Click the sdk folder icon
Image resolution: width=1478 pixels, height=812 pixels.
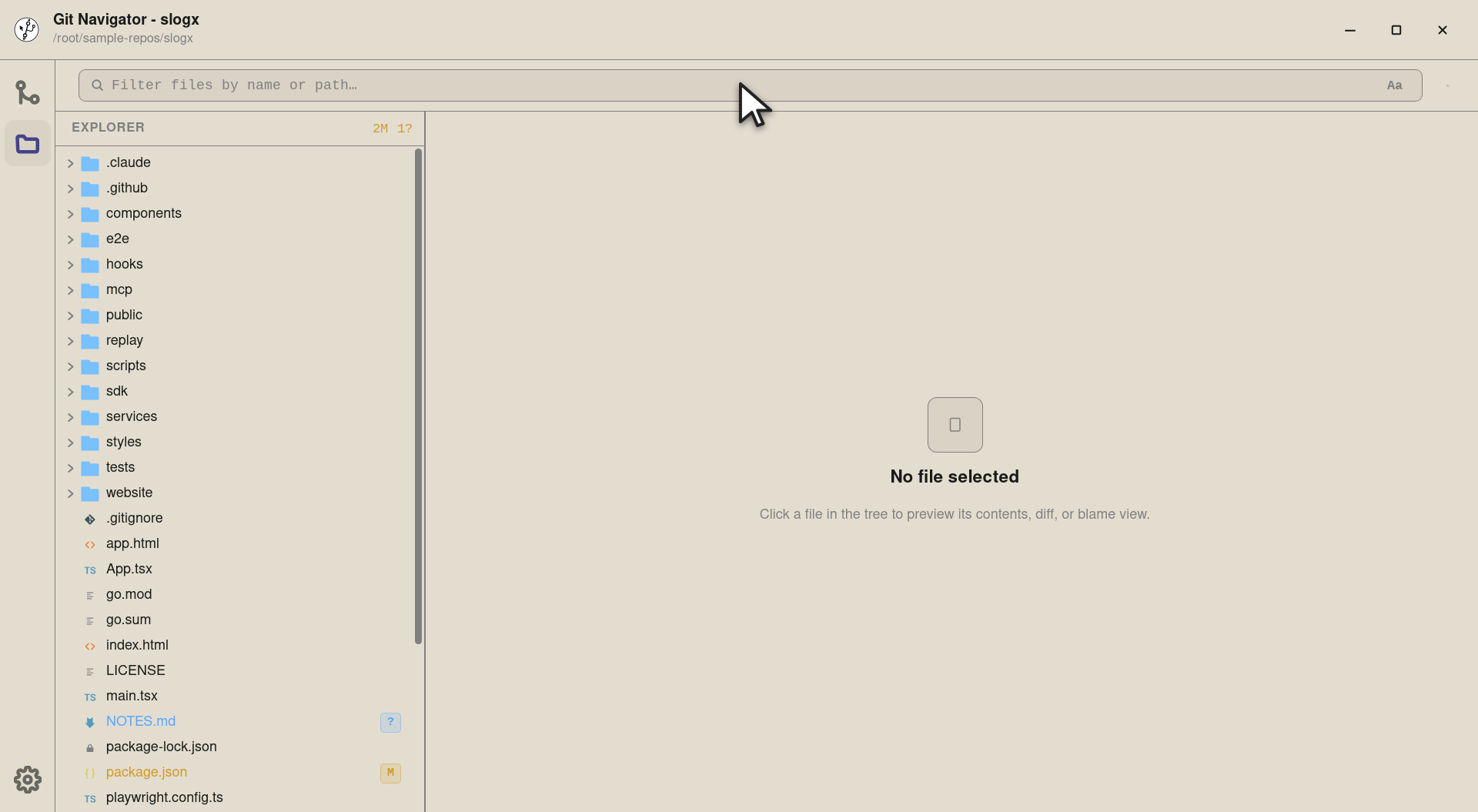click(x=90, y=392)
